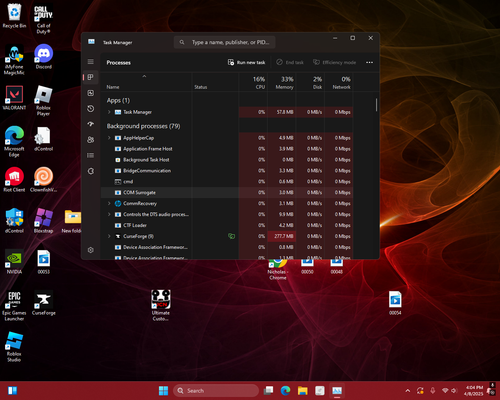The height and width of the screenshot is (400, 500).
Task: Select the Bloxstrap desktop icon
Action: [43, 221]
